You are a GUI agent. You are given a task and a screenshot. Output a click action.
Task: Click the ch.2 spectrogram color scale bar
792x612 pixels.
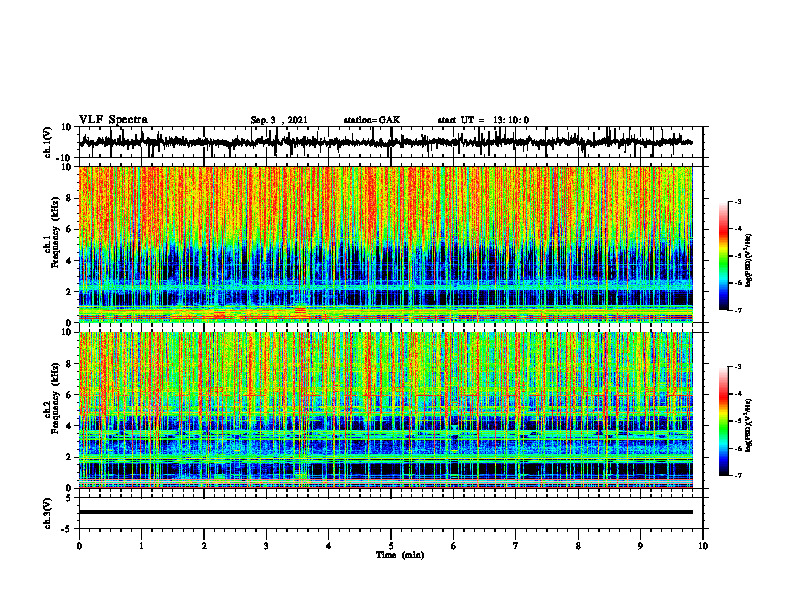coord(723,421)
